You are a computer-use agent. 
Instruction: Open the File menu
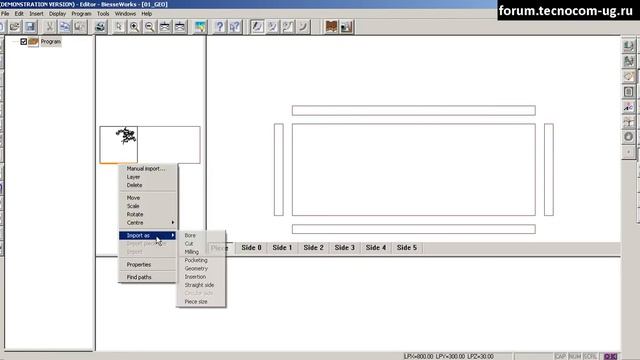[5, 13]
